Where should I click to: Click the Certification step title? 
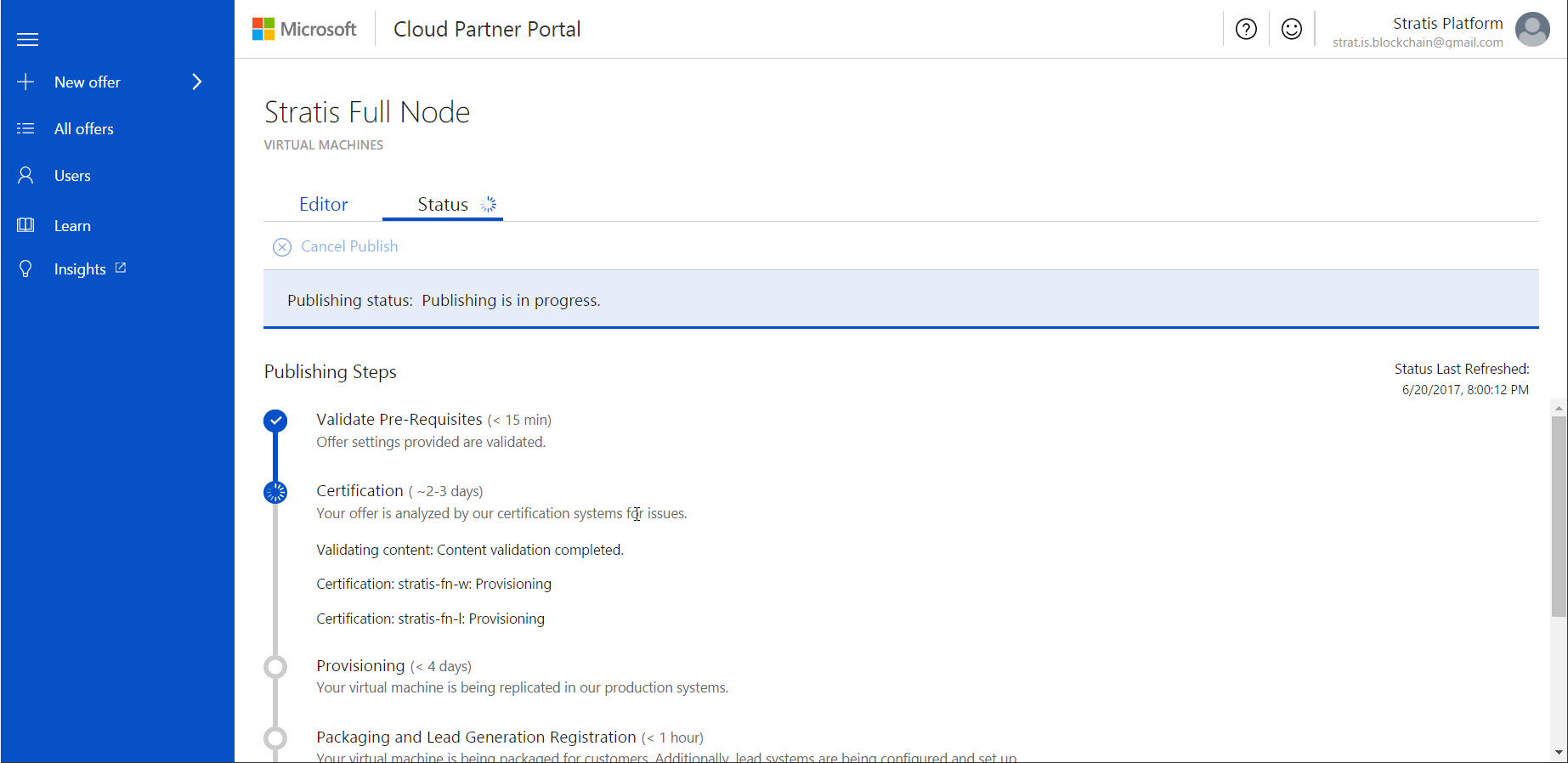359,490
